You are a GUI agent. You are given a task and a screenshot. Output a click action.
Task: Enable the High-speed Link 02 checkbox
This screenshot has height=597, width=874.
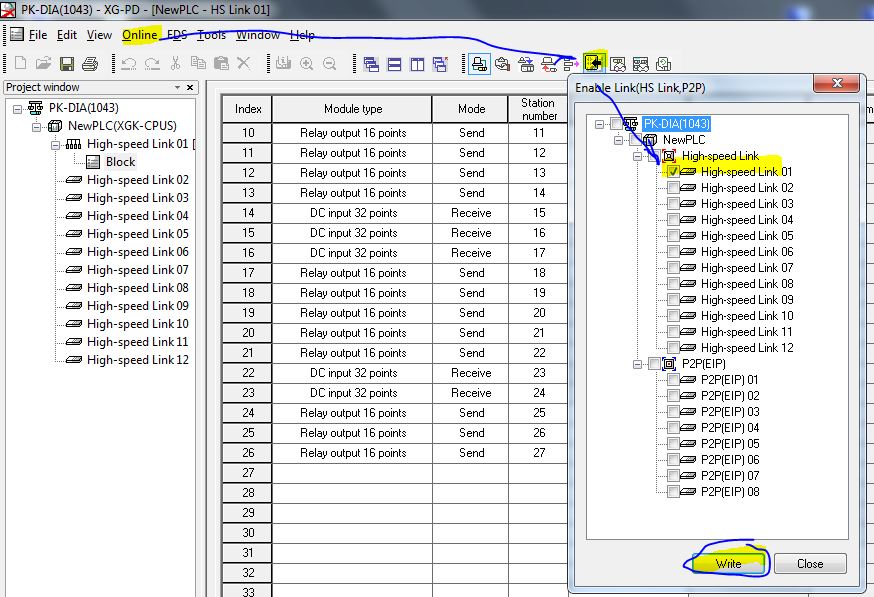tap(674, 188)
